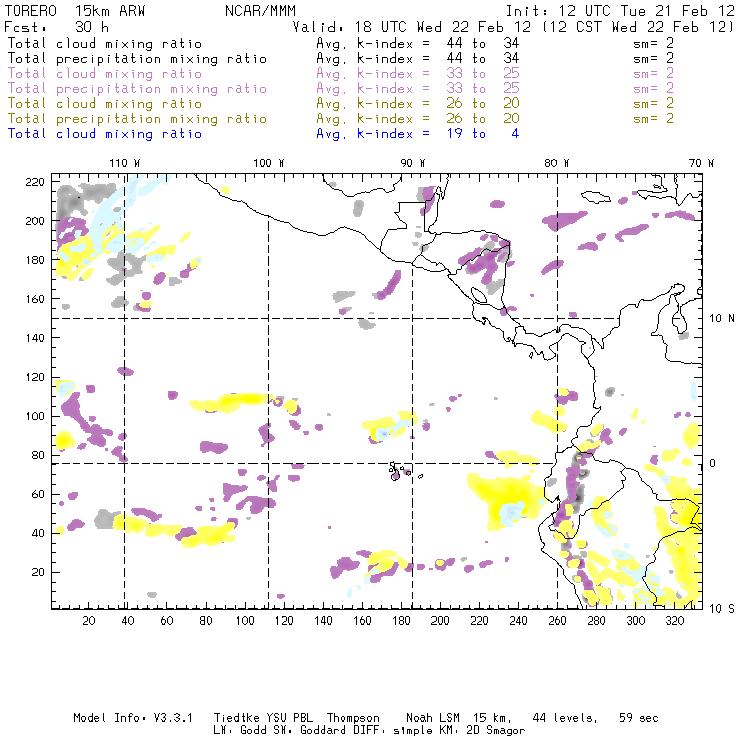The height and width of the screenshot is (740, 740).
Task: Click the '140' y-axis grid number
Action: 35,338
